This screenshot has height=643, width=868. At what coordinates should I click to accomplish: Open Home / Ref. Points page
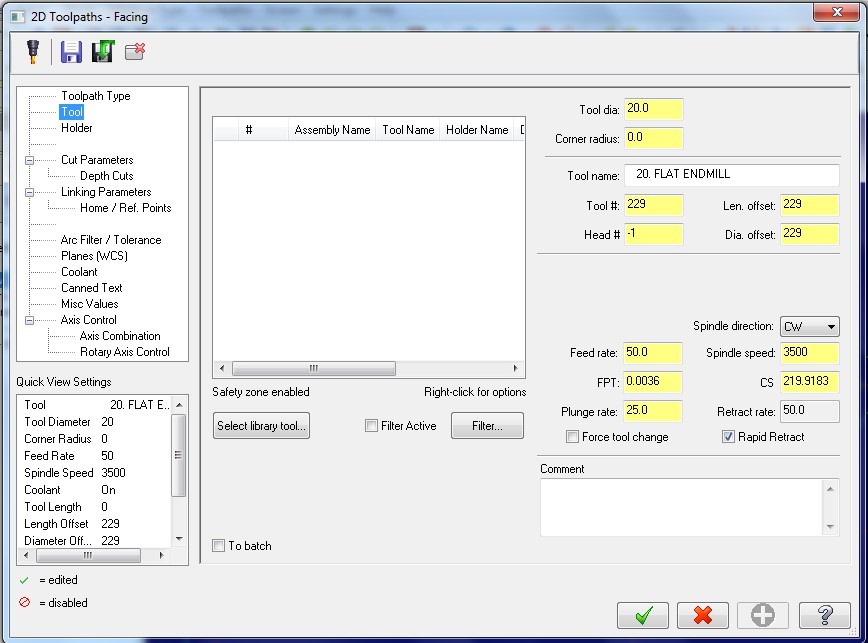[x=126, y=208]
